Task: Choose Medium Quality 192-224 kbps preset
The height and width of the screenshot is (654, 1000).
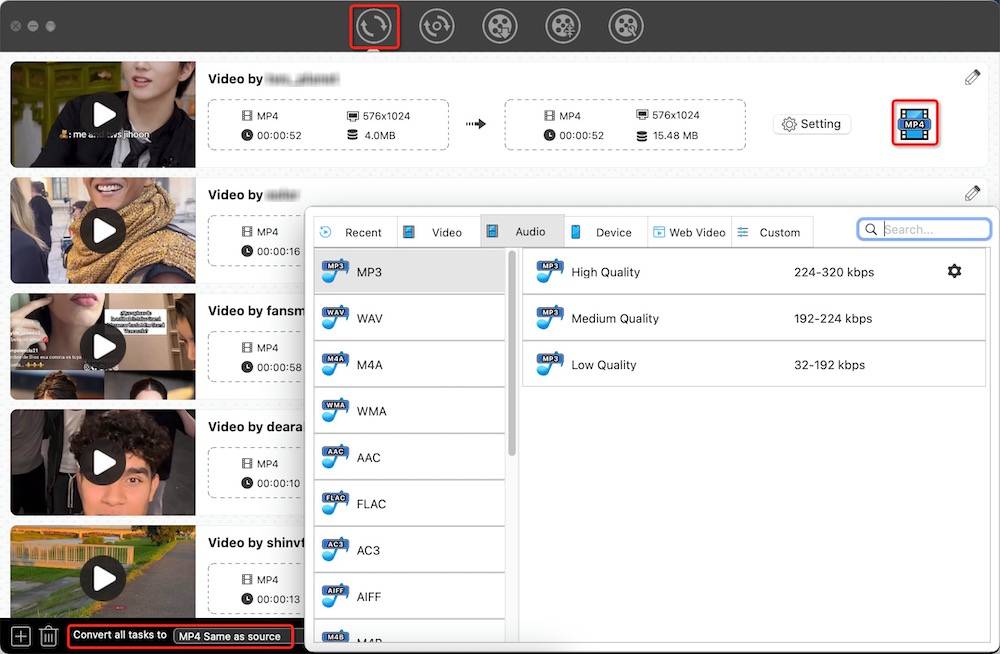Action: pos(754,318)
